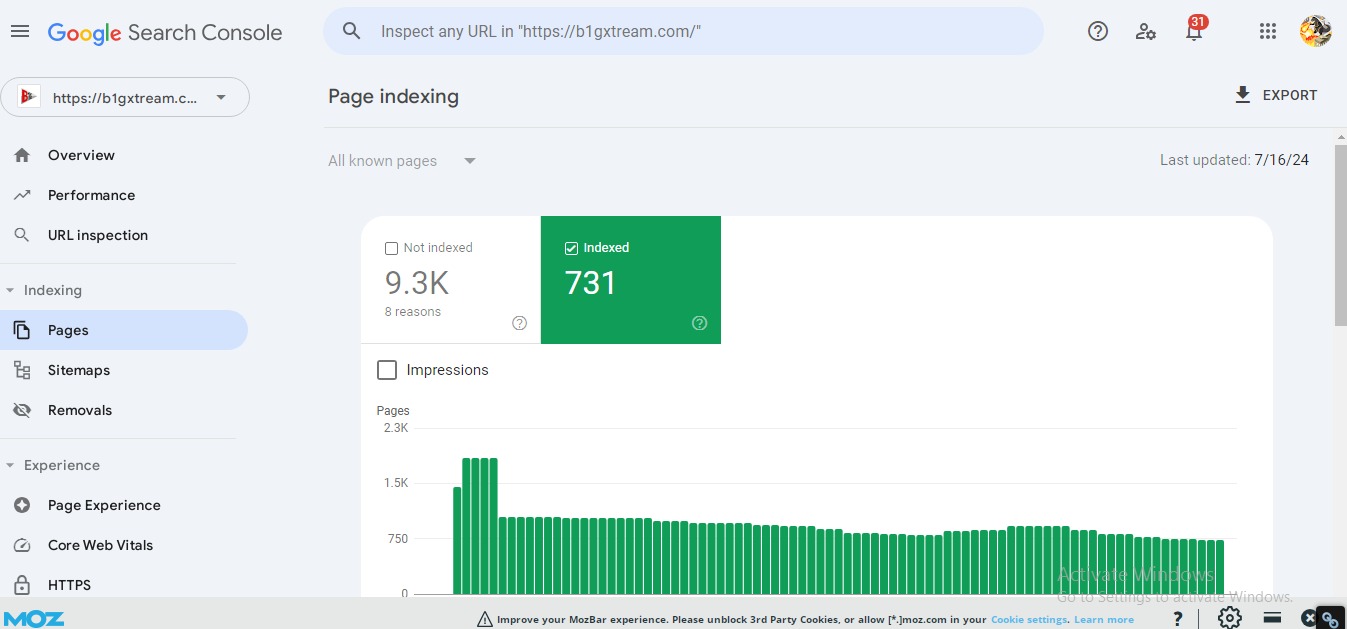Click the Google account avatar

[x=1315, y=32]
